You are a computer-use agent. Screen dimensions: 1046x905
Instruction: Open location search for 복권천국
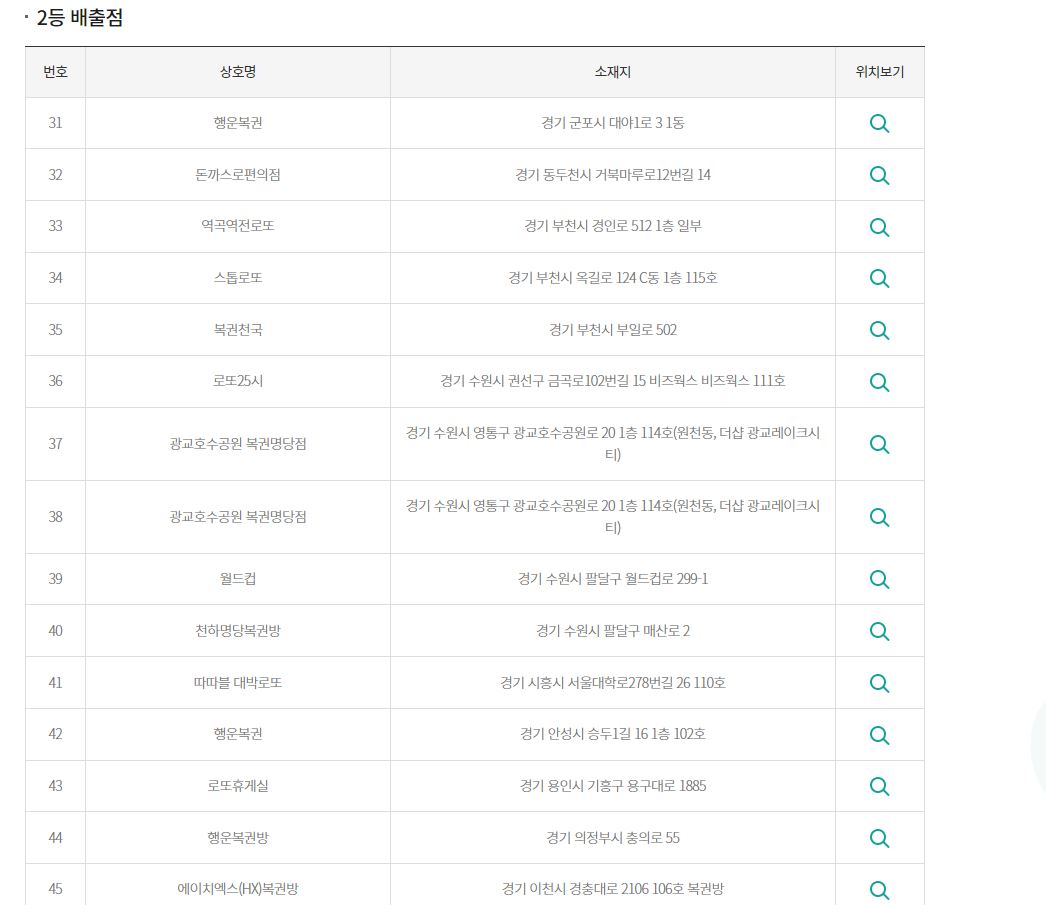[x=879, y=330]
